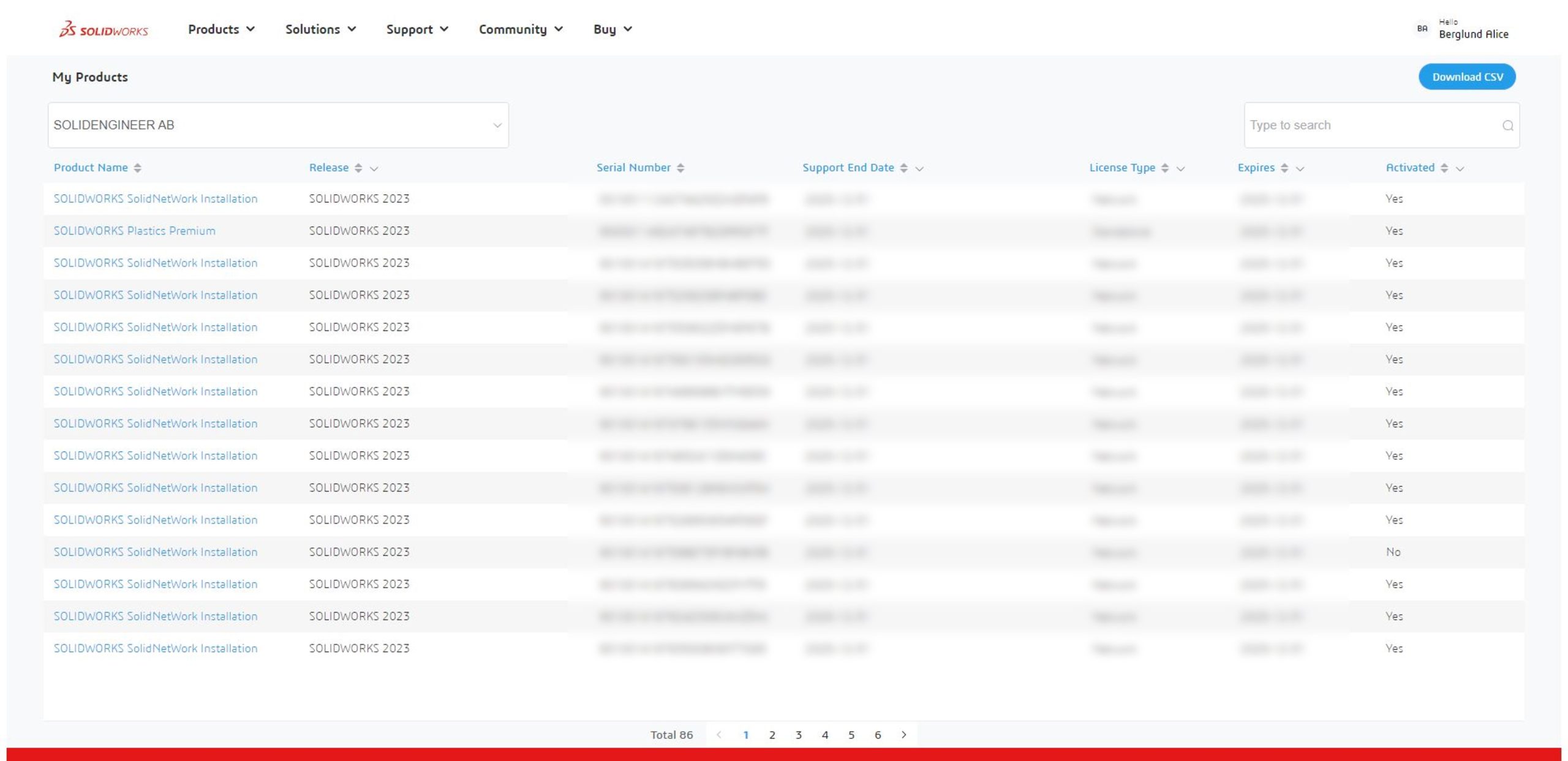
Task: Open License Type filter chevron
Action: [1181, 168]
